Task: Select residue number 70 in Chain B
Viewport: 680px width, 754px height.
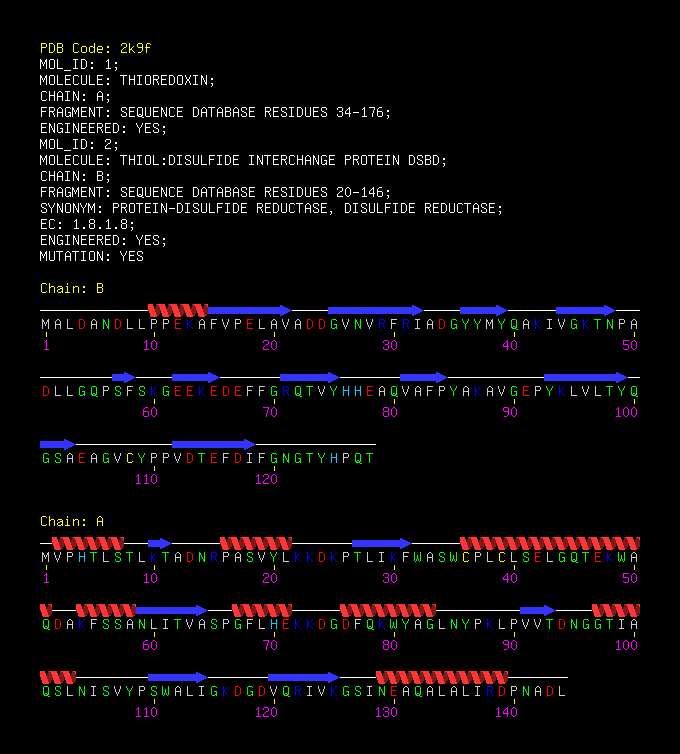Action: point(270,413)
